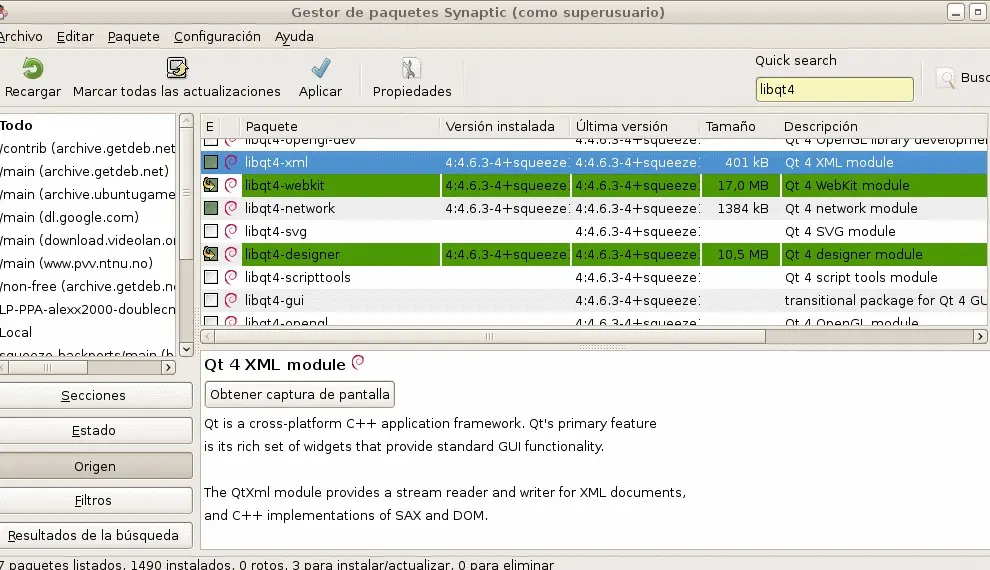
Task: Click Debian swirl icon in libqt4-xml row
Action: pyautogui.click(x=231, y=162)
